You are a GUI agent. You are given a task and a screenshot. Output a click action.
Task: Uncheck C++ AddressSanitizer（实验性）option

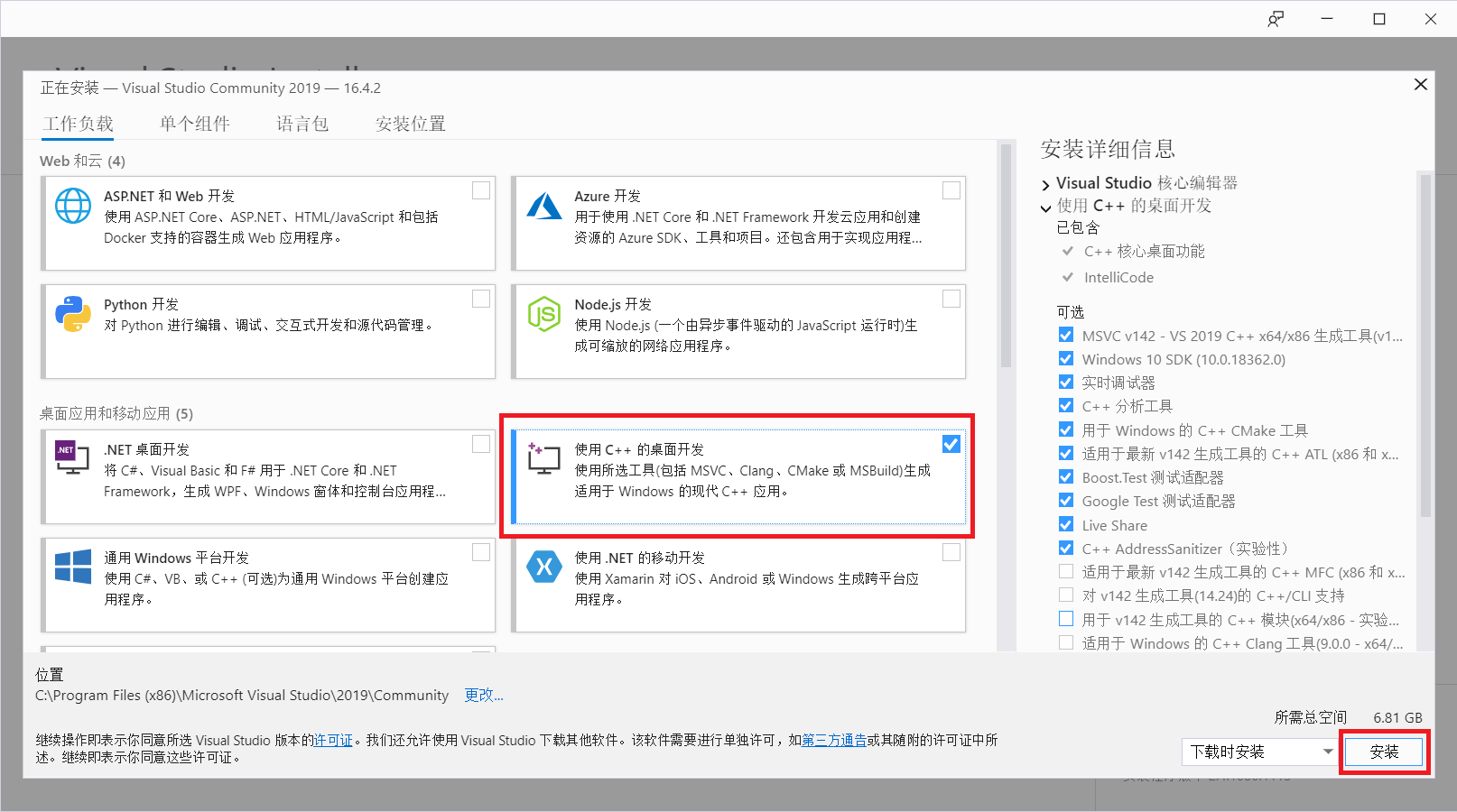[x=1066, y=548]
